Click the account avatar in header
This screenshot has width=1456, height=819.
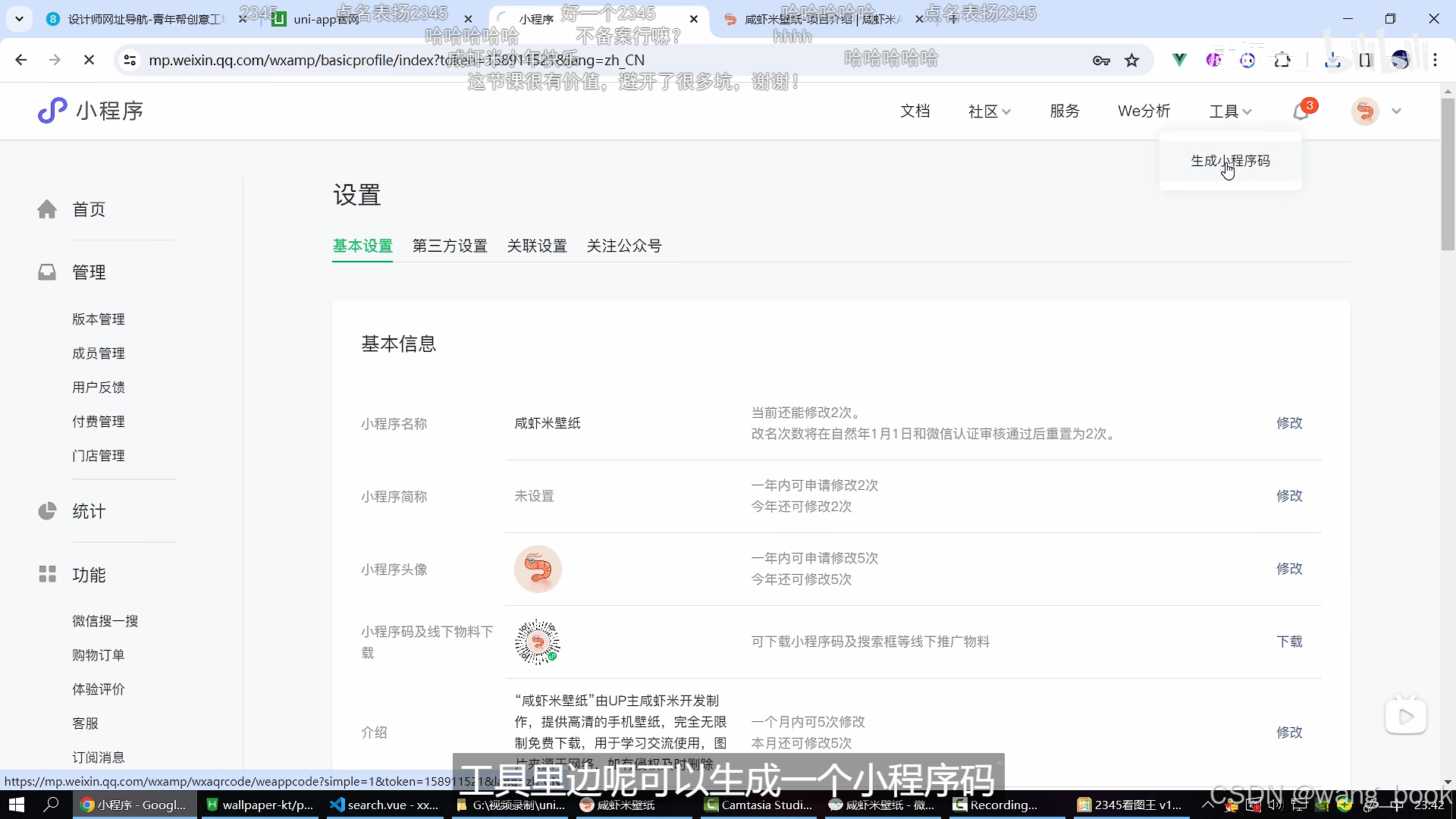1365,111
